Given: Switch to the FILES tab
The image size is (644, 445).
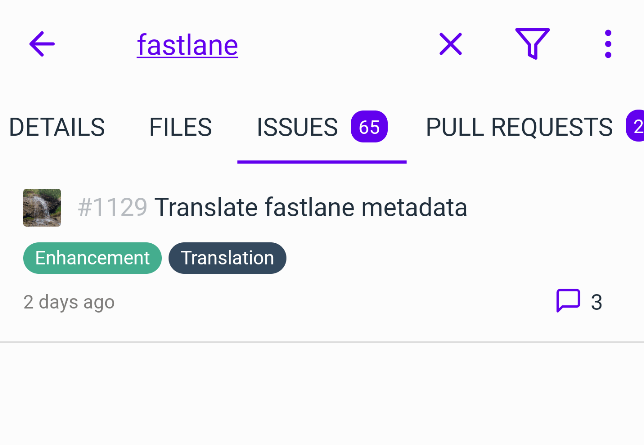Looking at the screenshot, I should coord(180,127).
